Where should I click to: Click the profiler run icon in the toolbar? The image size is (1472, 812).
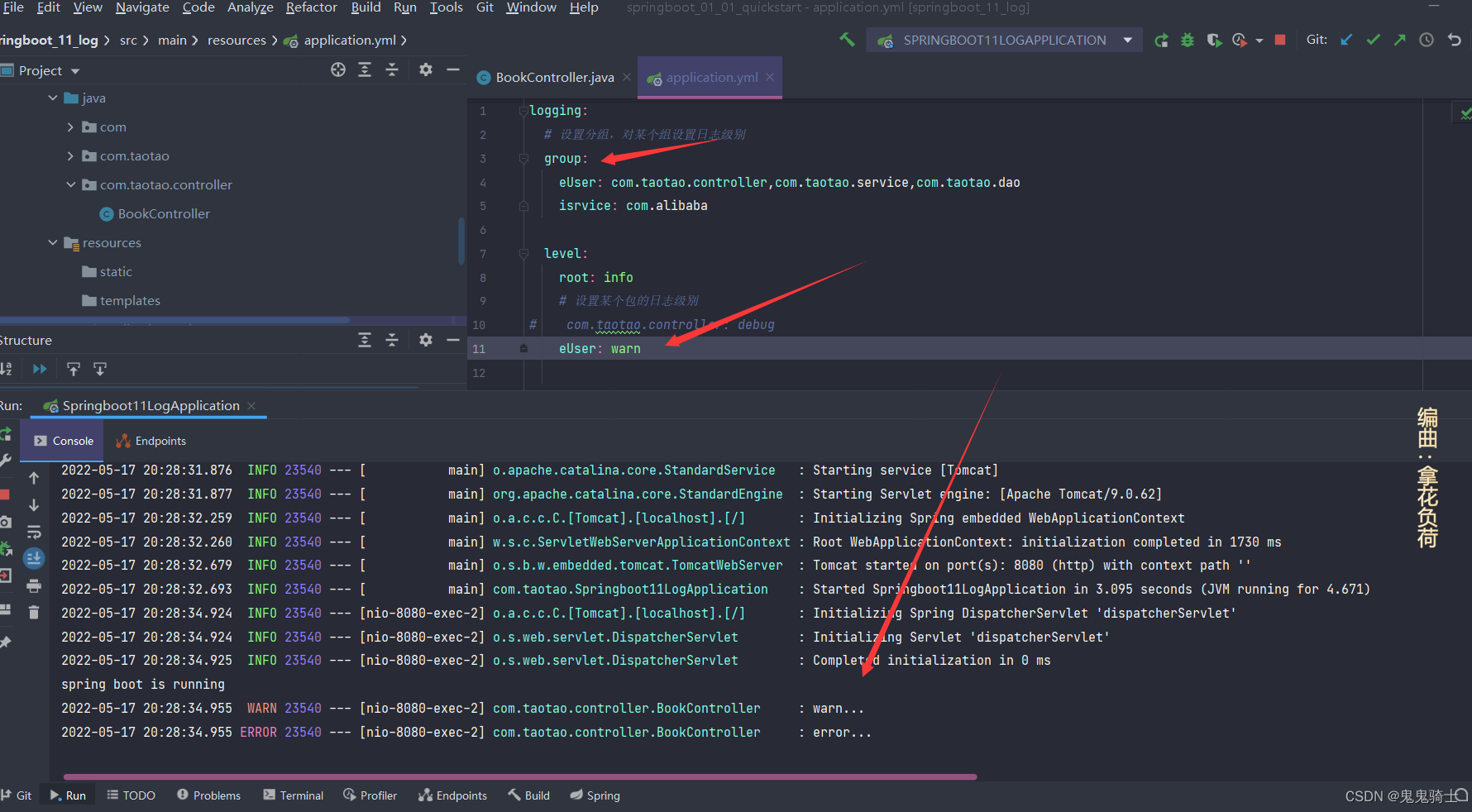pyautogui.click(x=1239, y=40)
